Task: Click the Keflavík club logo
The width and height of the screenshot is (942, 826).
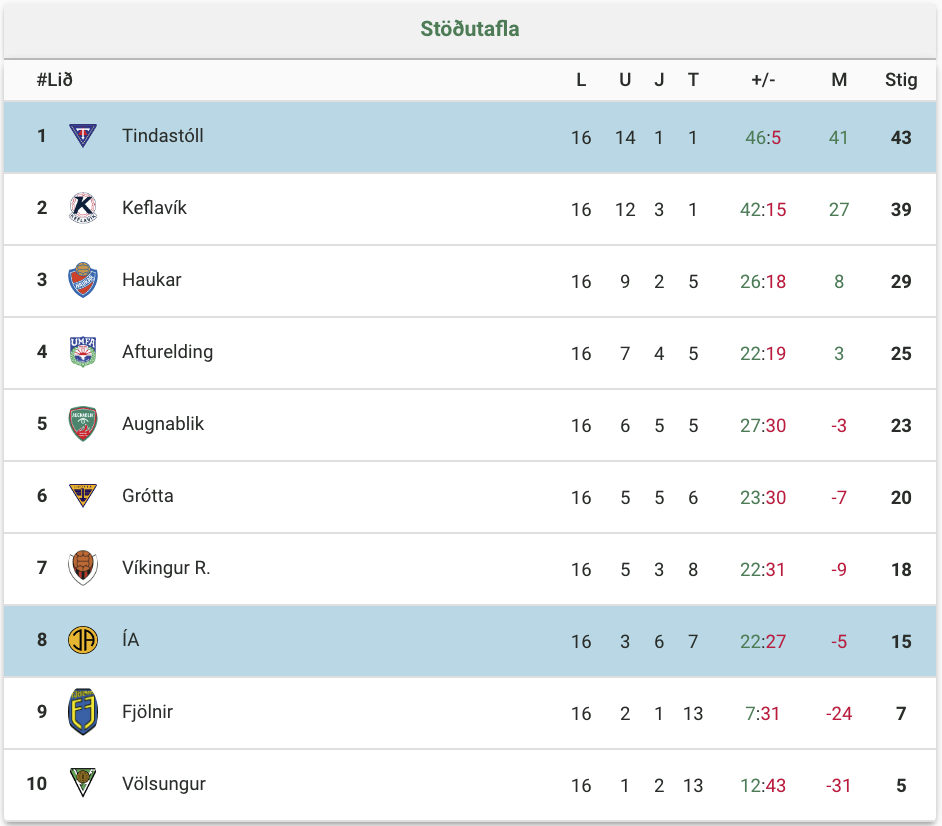Action: [83, 208]
